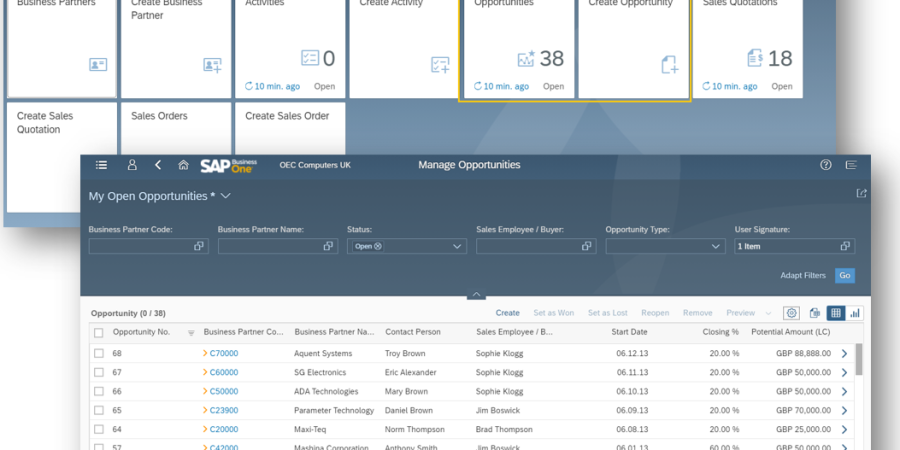Open business partner link C60000
Screen dimensions: 900x450
point(224,373)
